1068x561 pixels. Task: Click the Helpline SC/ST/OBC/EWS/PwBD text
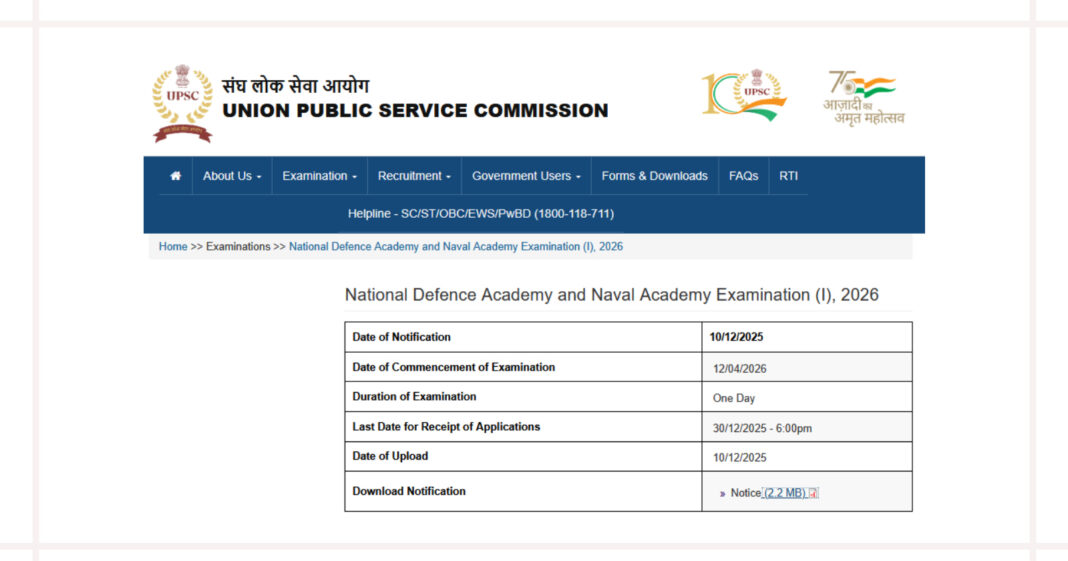[x=481, y=214]
